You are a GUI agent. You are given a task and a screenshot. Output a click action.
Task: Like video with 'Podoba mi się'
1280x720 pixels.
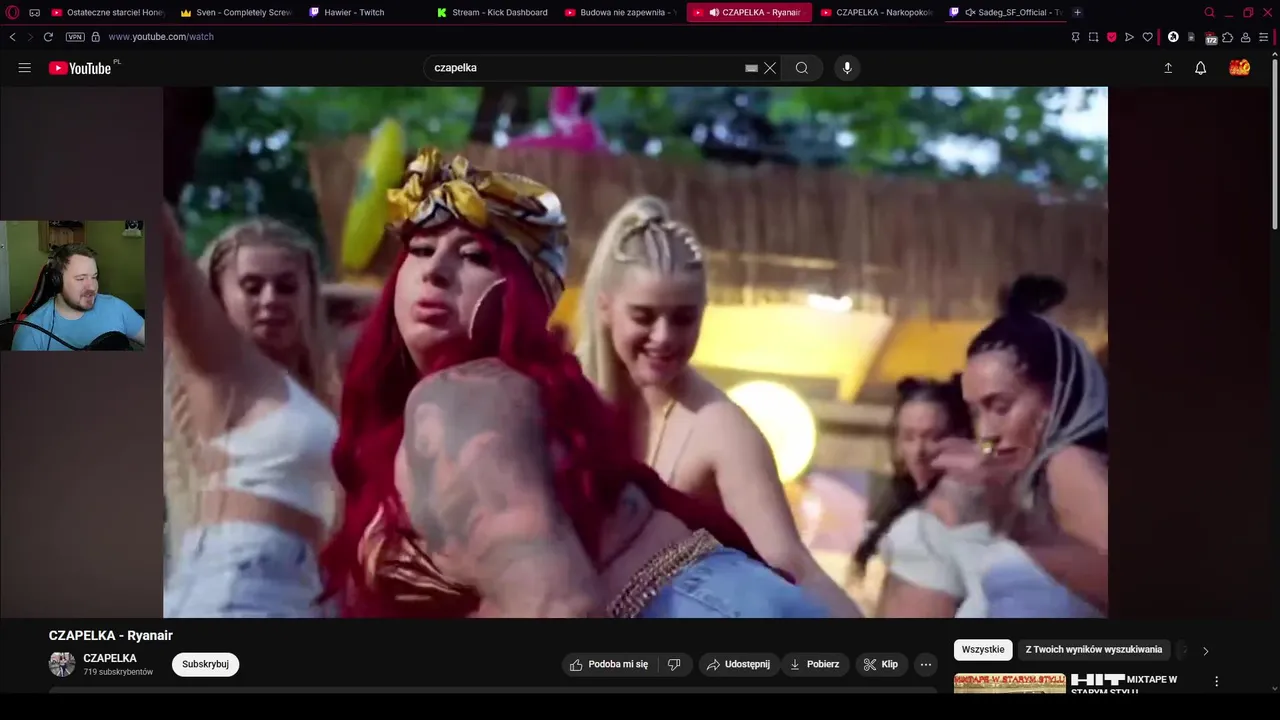tap(609, 664)
